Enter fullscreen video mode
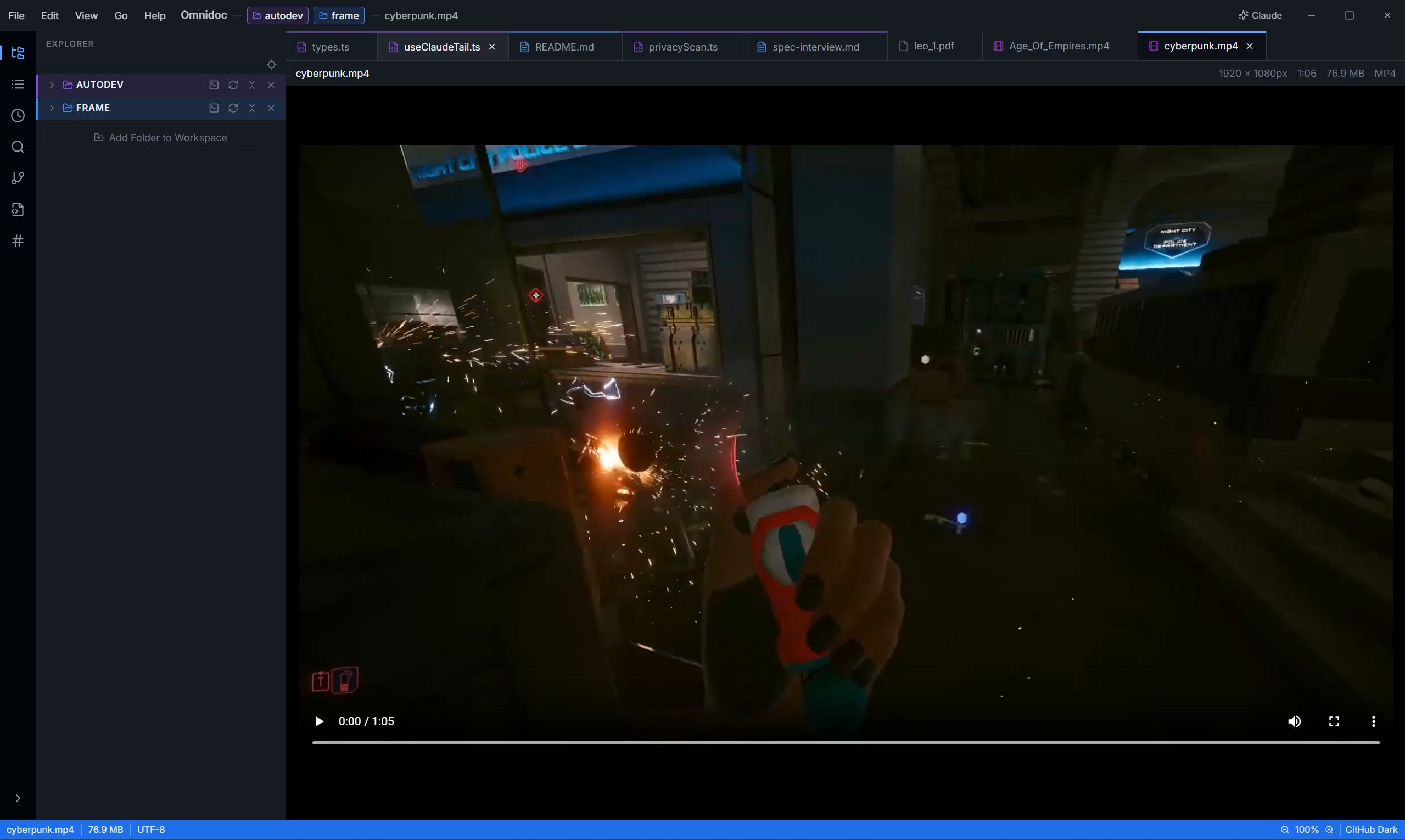The image size is (1405, 840). [1334, 721]
